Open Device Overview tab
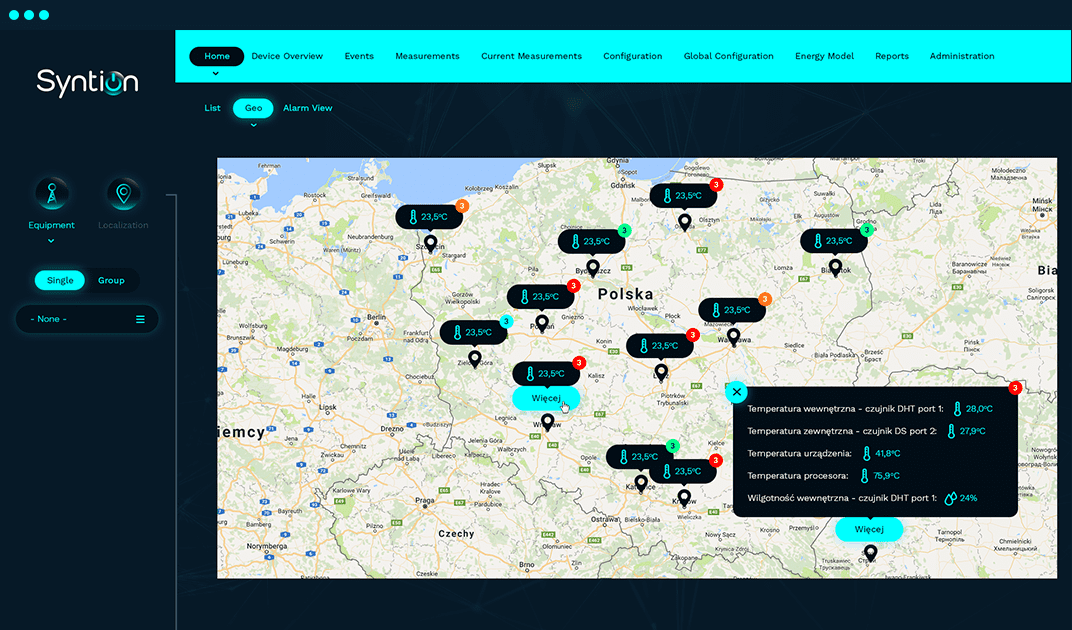The image size is (1072, 630). coord(287,56)
